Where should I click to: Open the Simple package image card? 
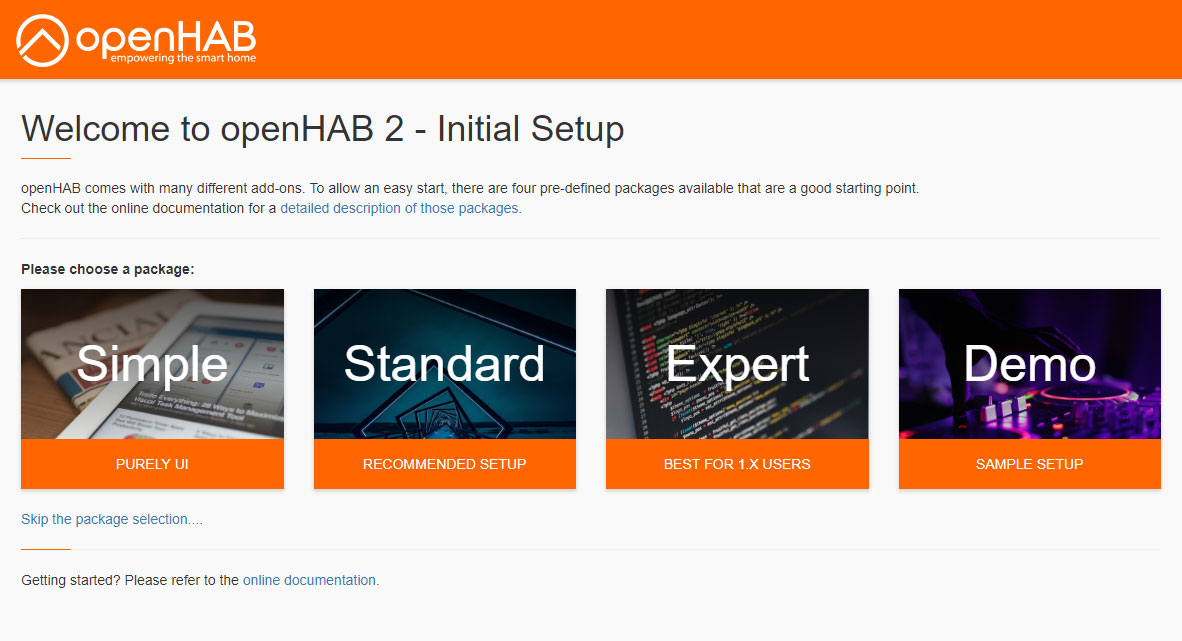(x=152, y=364)
